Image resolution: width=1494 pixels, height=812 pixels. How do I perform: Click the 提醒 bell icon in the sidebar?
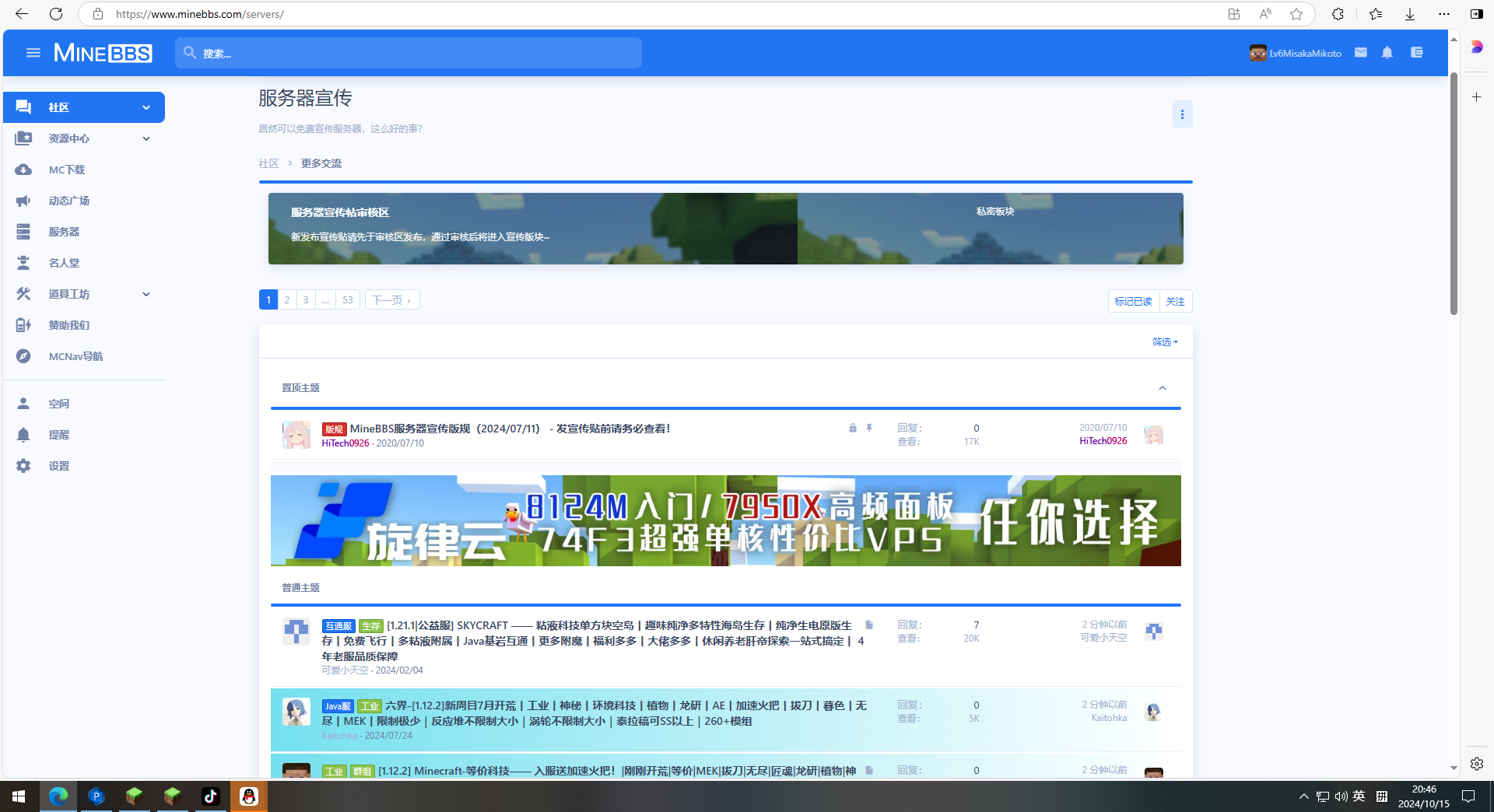(x=23, y=435)
